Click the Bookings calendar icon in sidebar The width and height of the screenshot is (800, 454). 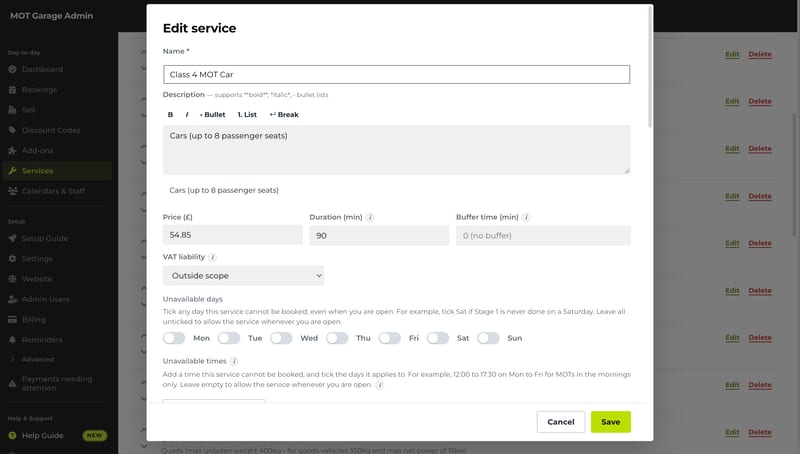12,90
